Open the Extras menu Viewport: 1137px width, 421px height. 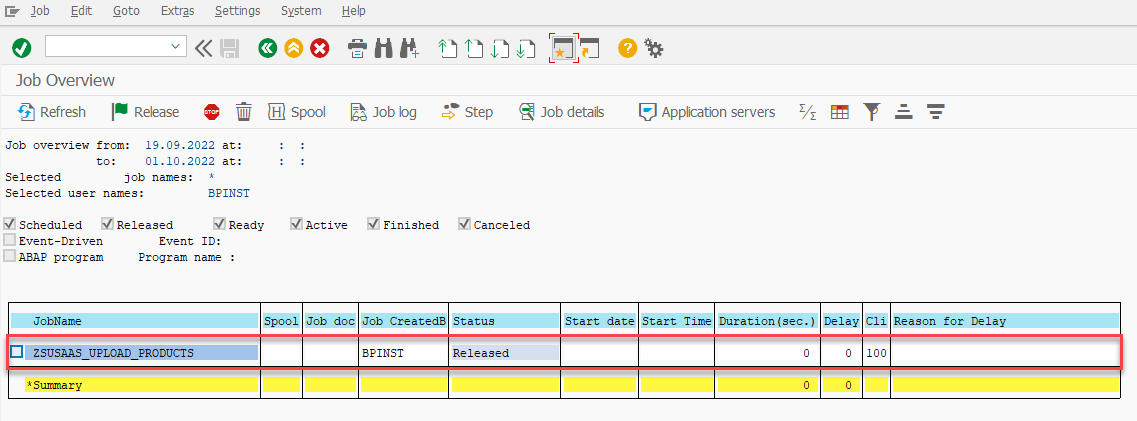[x=178, y=11]
